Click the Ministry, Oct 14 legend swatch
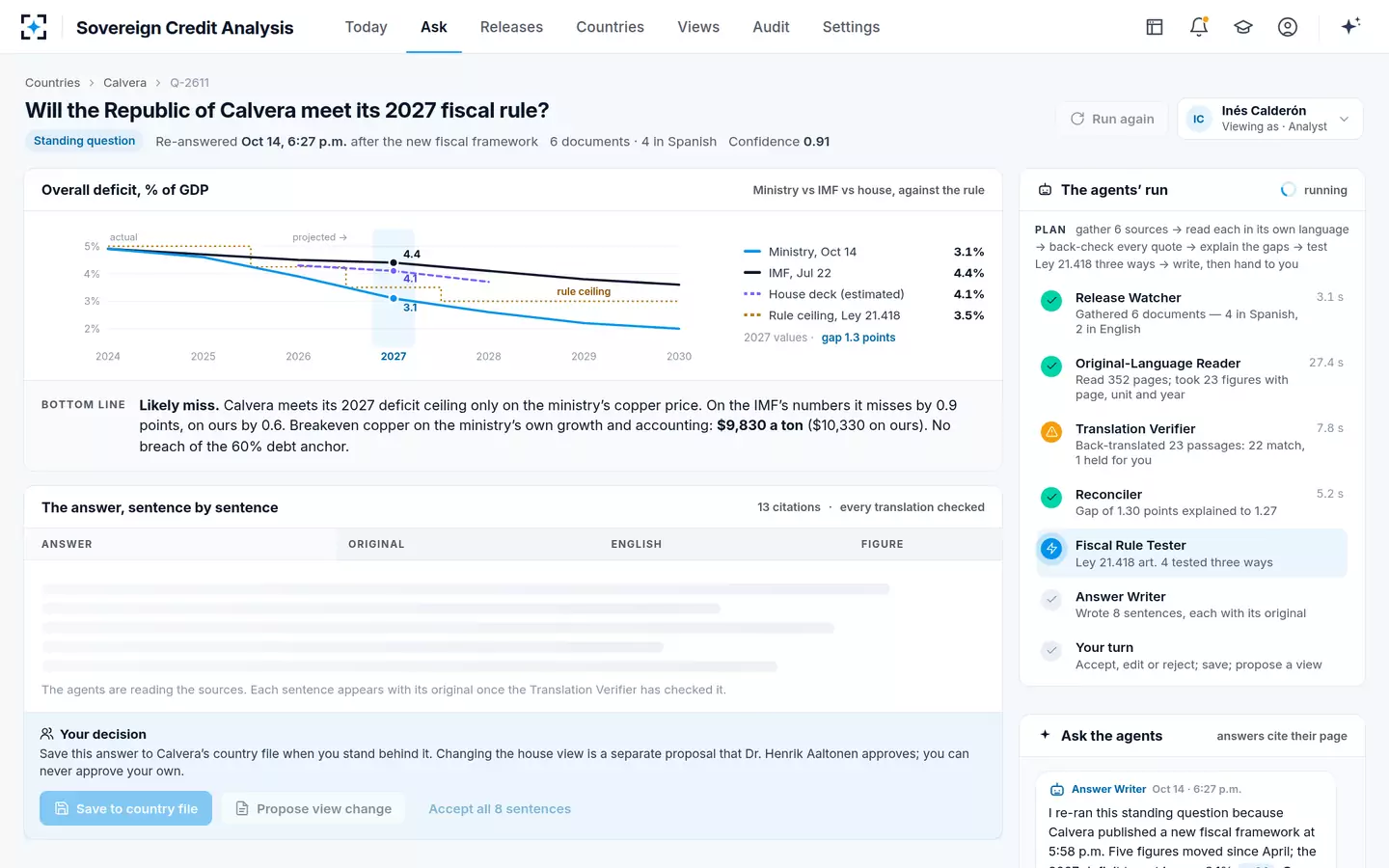The height and width of the screenshot is (868, 1389). coord(752,252)
